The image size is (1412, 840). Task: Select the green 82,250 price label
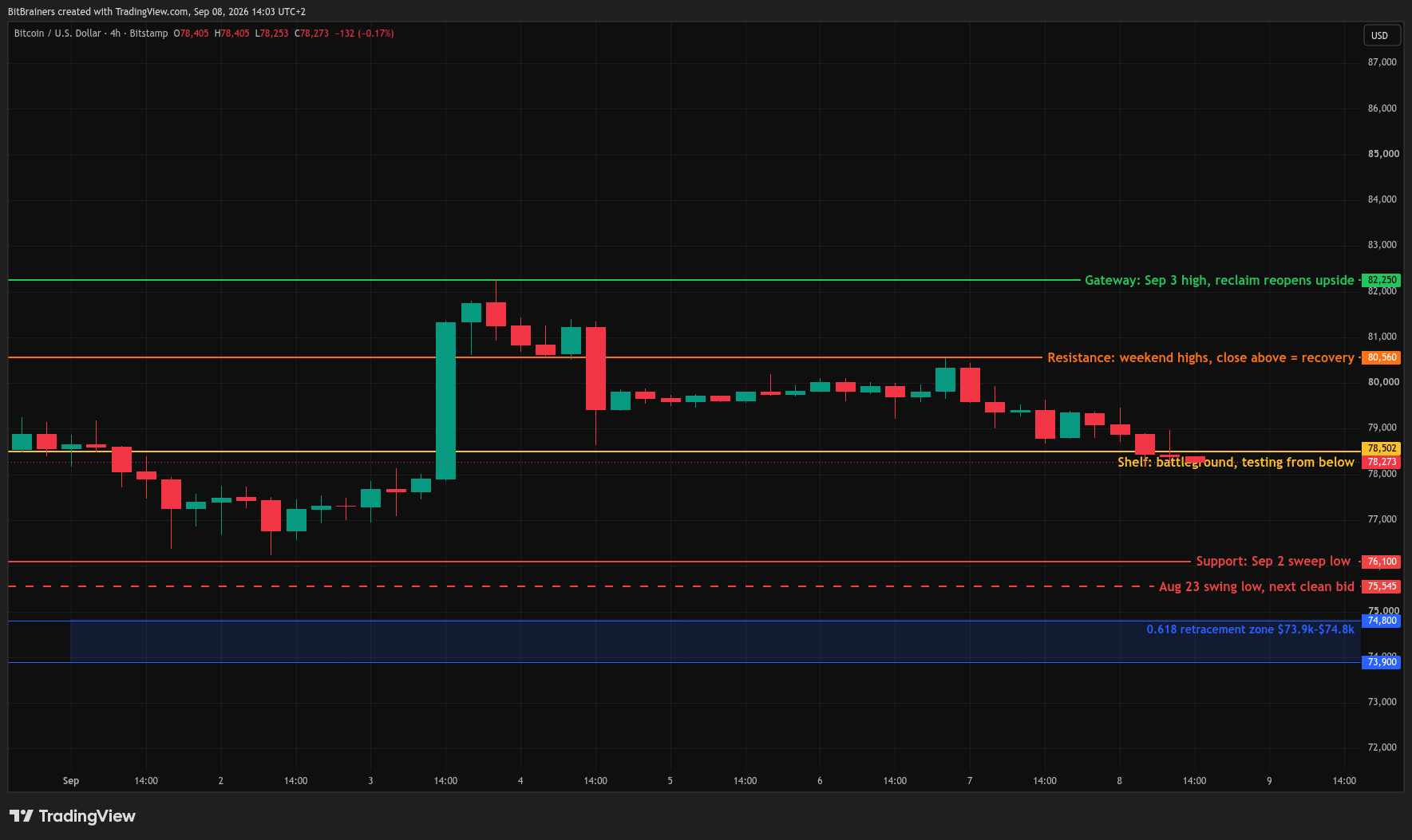[1382, 280]
